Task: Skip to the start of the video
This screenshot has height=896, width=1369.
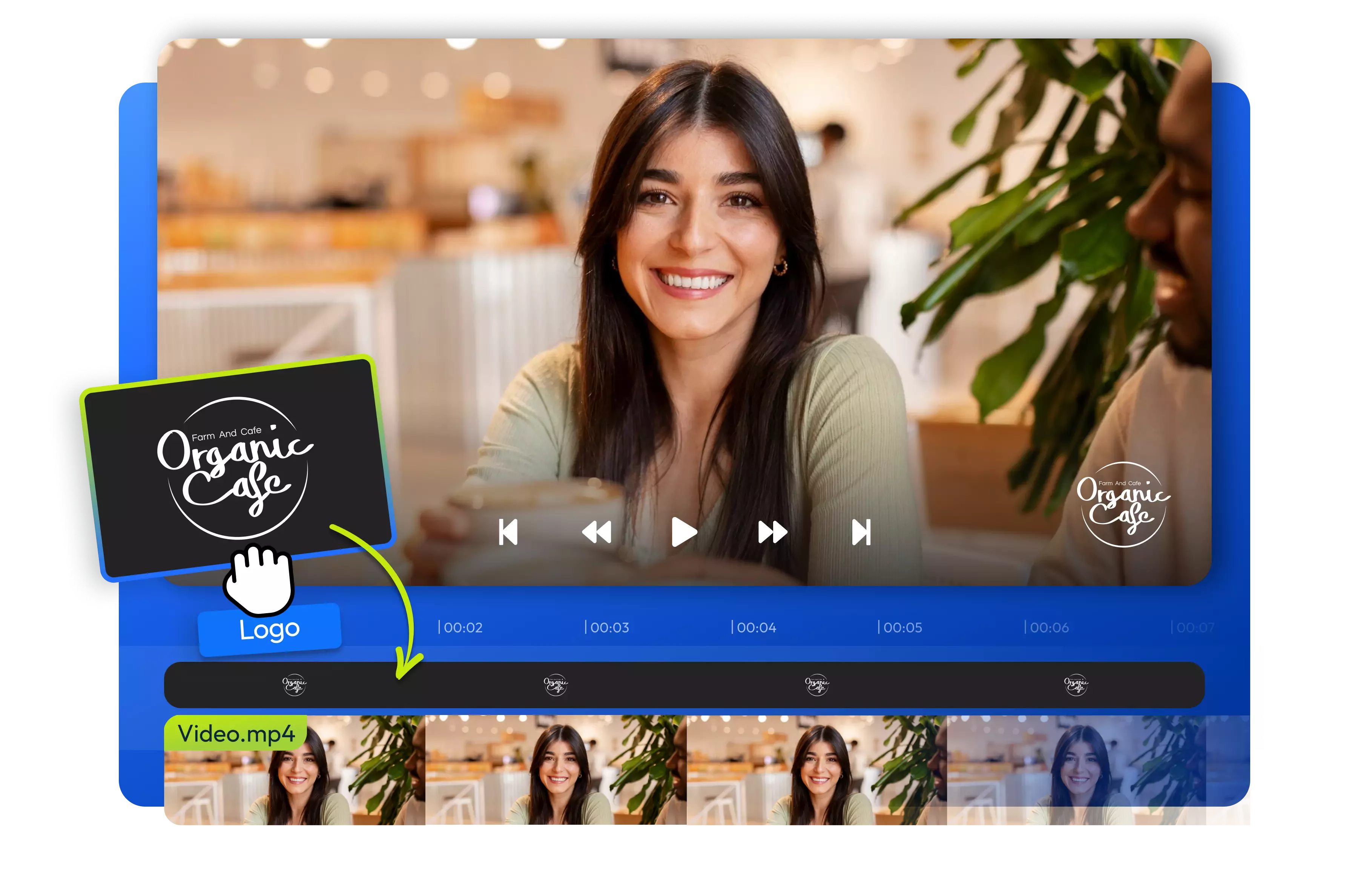Action: (508, 532)
